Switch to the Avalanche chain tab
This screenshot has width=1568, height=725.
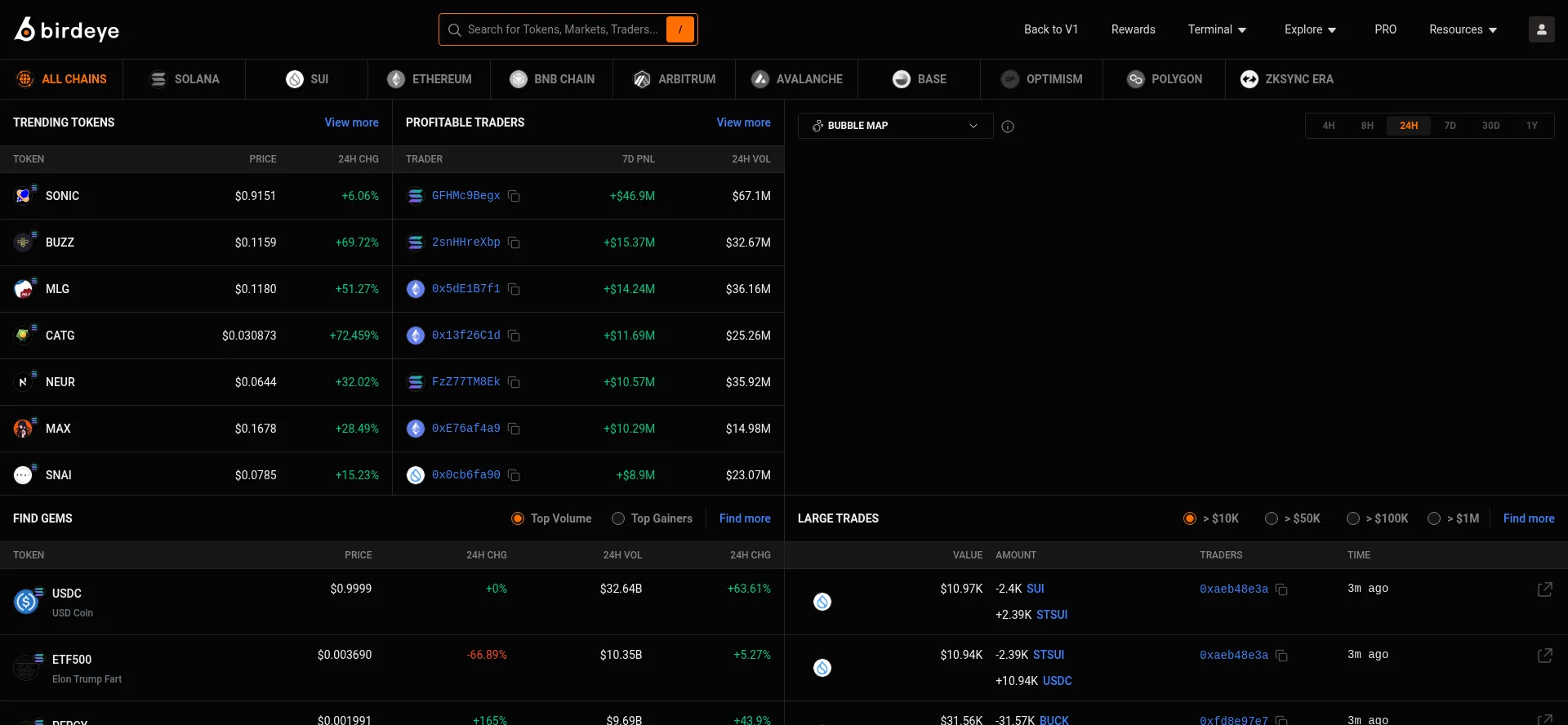point(797,79)
